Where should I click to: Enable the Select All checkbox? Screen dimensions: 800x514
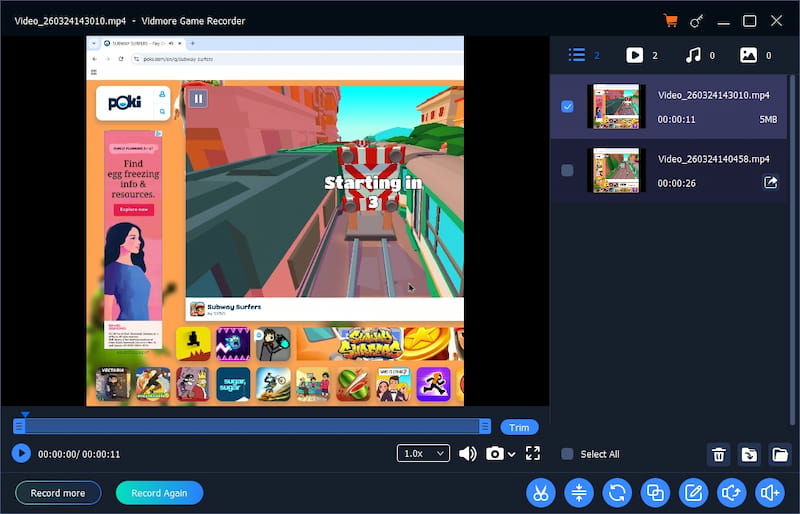567,454
